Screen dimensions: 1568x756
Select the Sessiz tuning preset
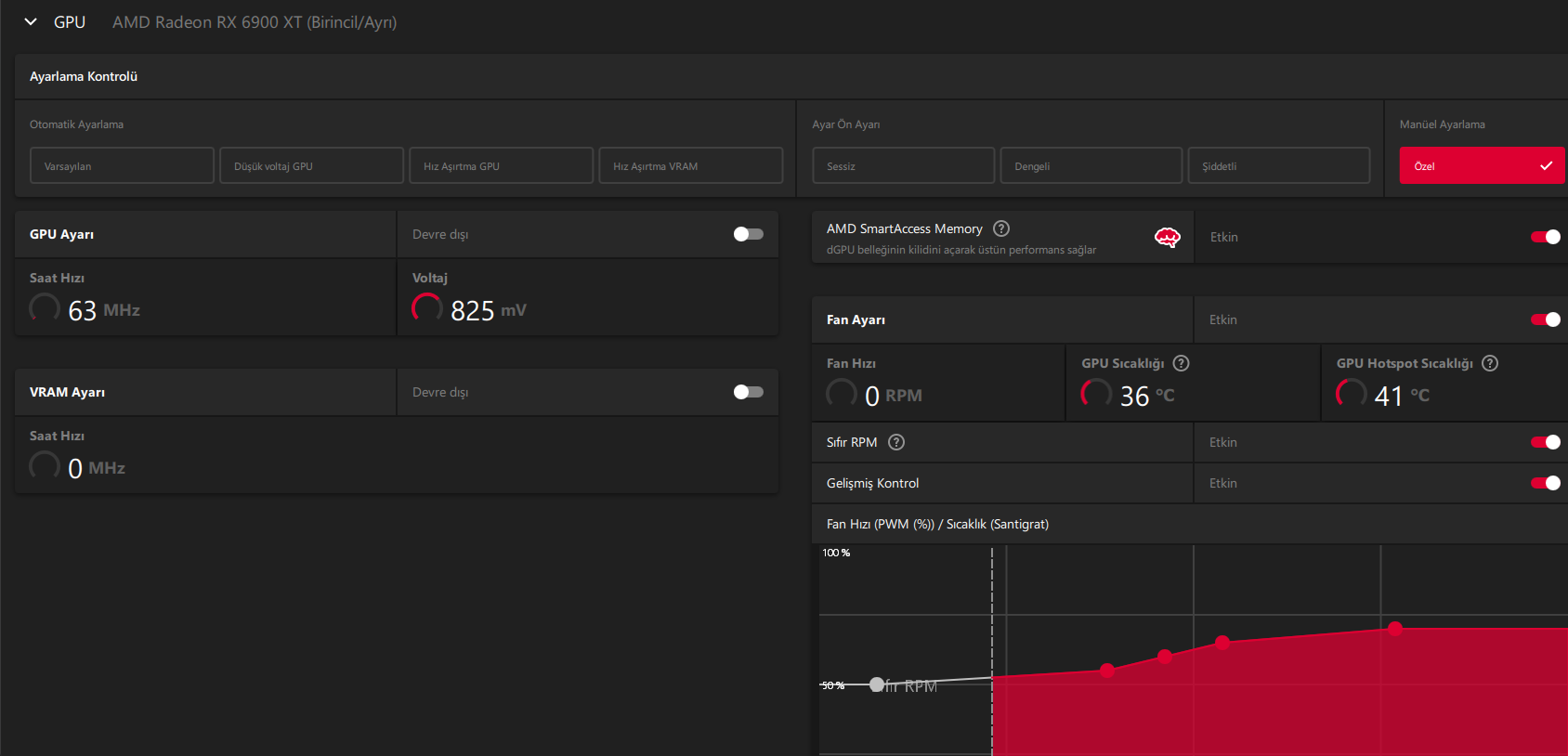[x=903, y=166]
